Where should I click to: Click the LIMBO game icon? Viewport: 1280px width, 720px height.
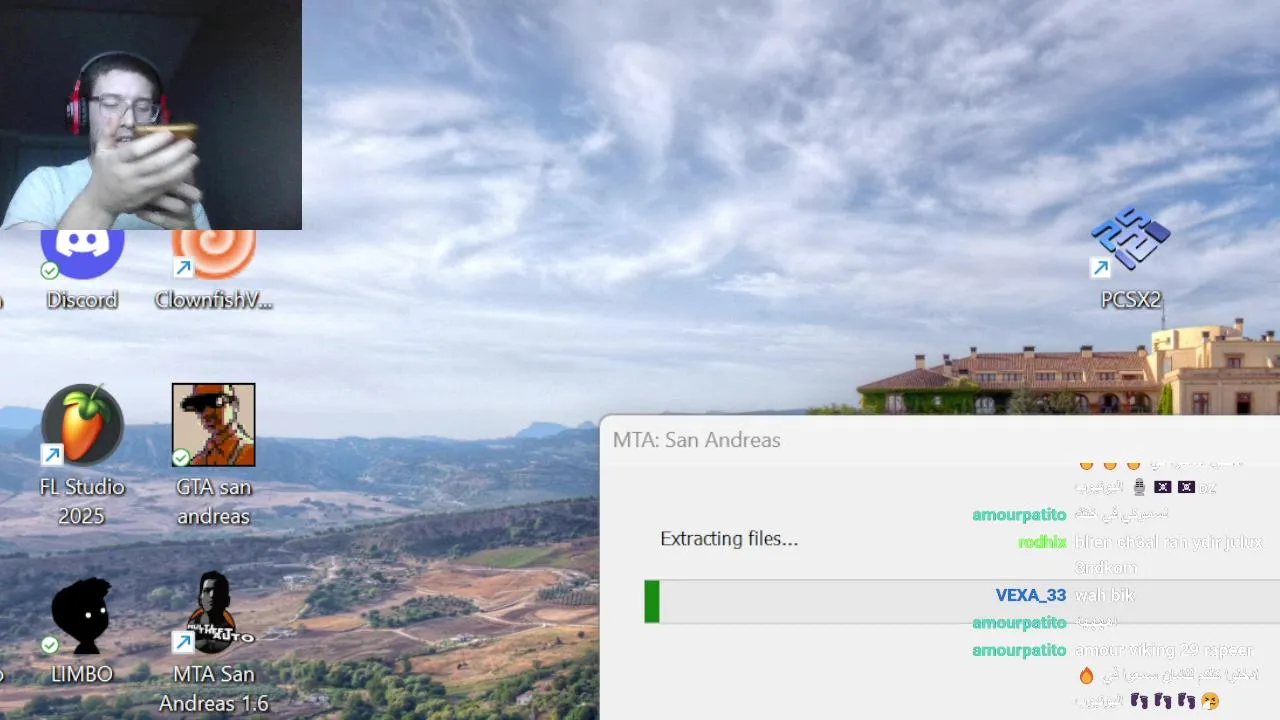(82, 613)
